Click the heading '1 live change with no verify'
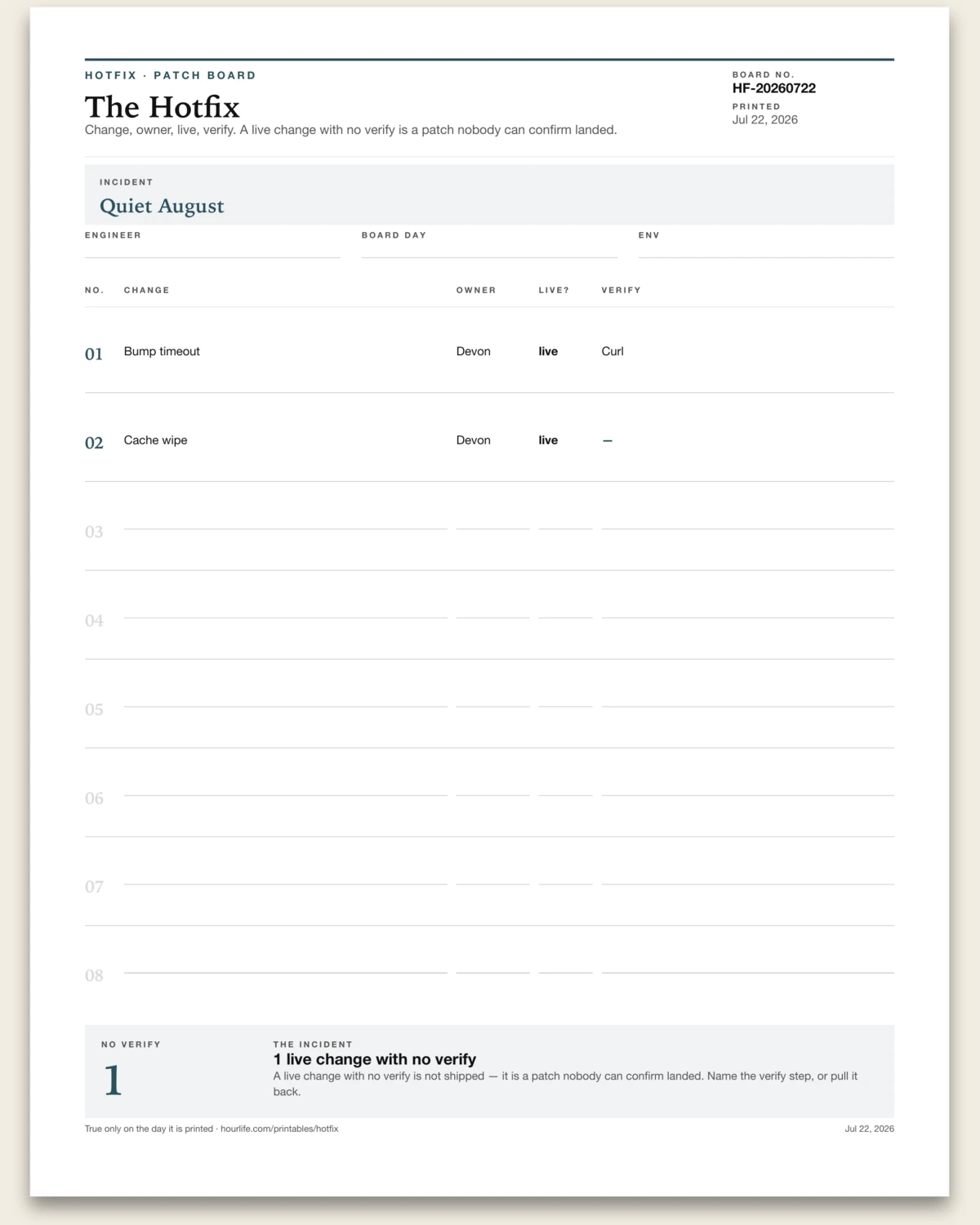This screenshot has height=1225, width=980. coord(375,1059)
